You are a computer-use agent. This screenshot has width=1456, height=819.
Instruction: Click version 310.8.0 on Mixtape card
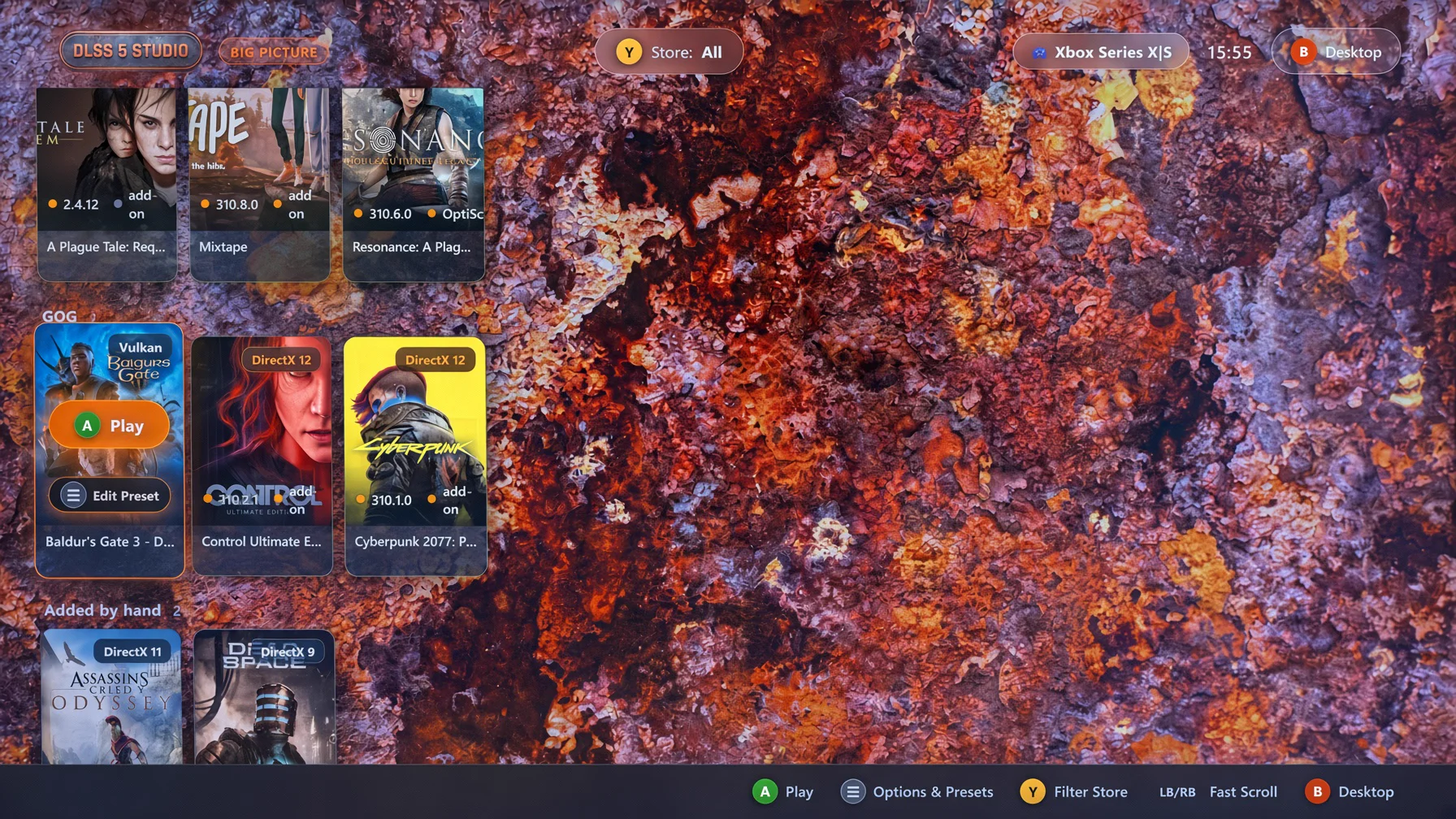click(236, 205)
